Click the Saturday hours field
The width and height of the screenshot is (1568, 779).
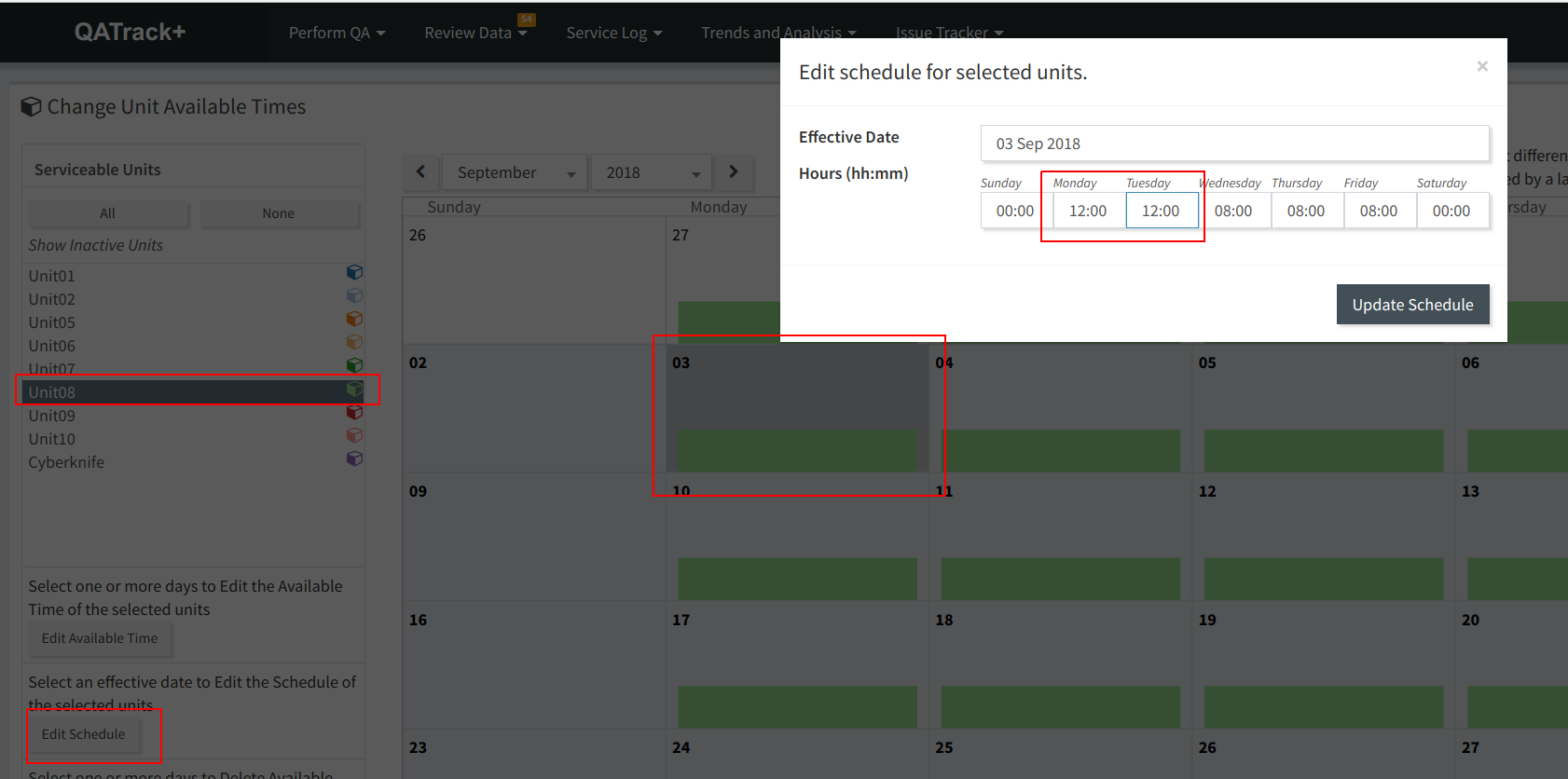pos(1452,211)
